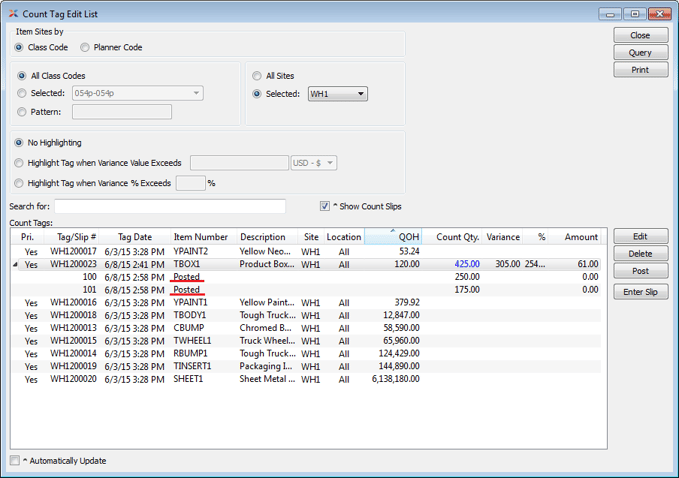The height and width of the screenshot is (478, 679).
Task: Select the Planner Code radio button
Action: click(x=86, y=47)
